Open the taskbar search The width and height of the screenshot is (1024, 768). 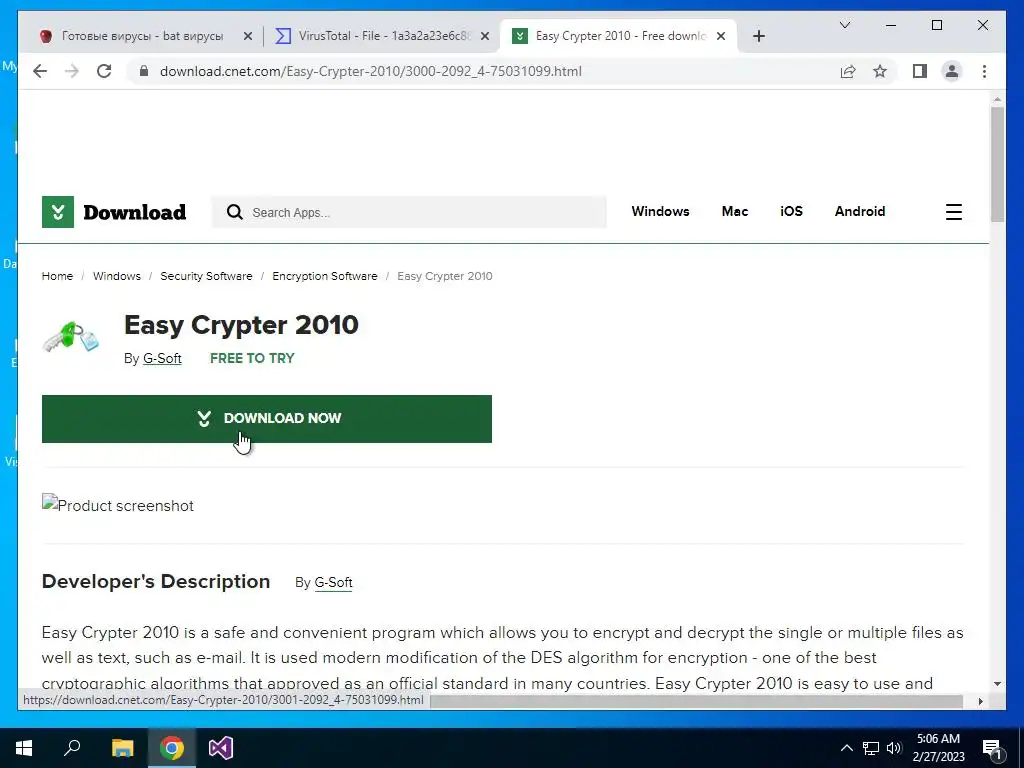[x=72, y=748]
